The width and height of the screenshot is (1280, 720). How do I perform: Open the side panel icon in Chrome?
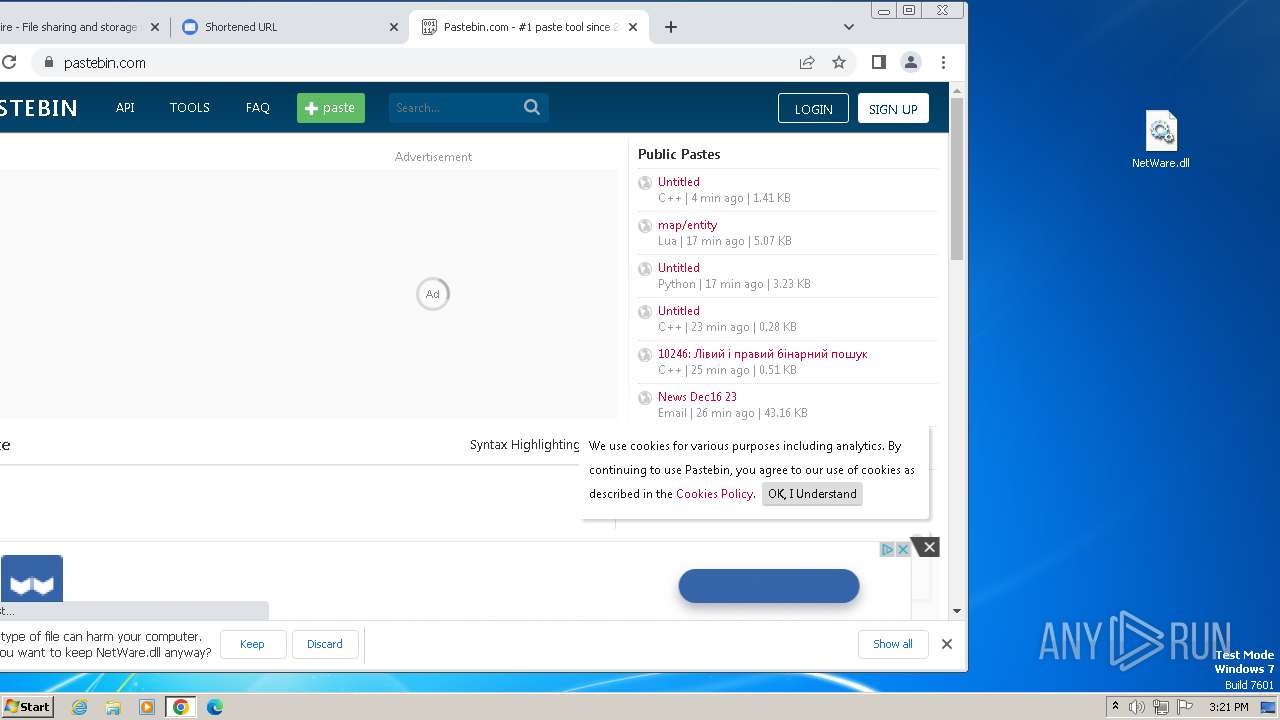(879, 62)
